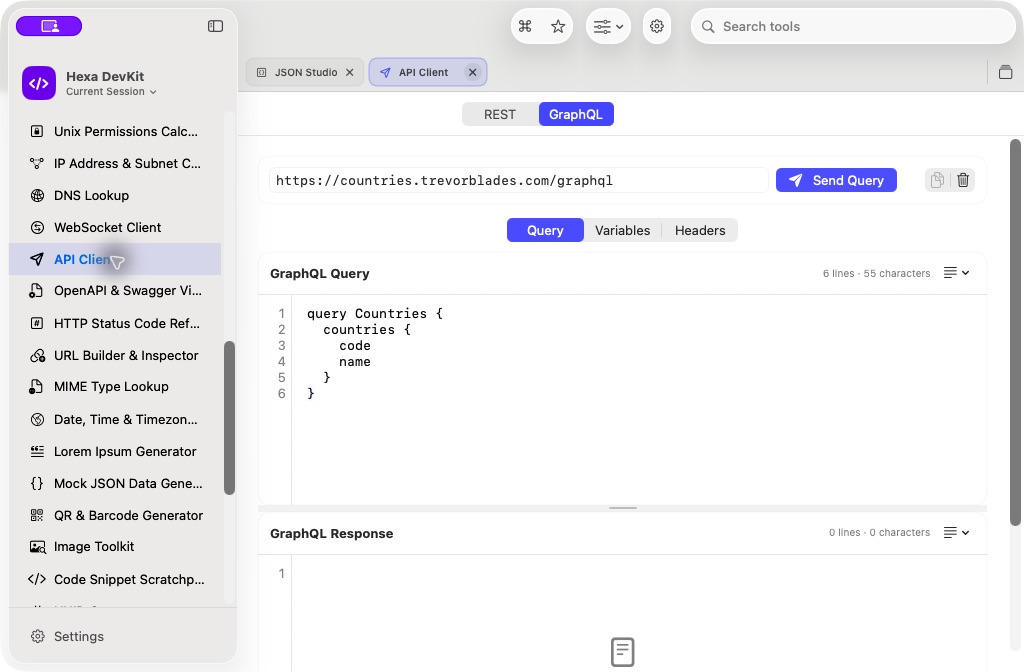
Task: Click the Settings gear icon in sidebar
Action: (38, 636)
